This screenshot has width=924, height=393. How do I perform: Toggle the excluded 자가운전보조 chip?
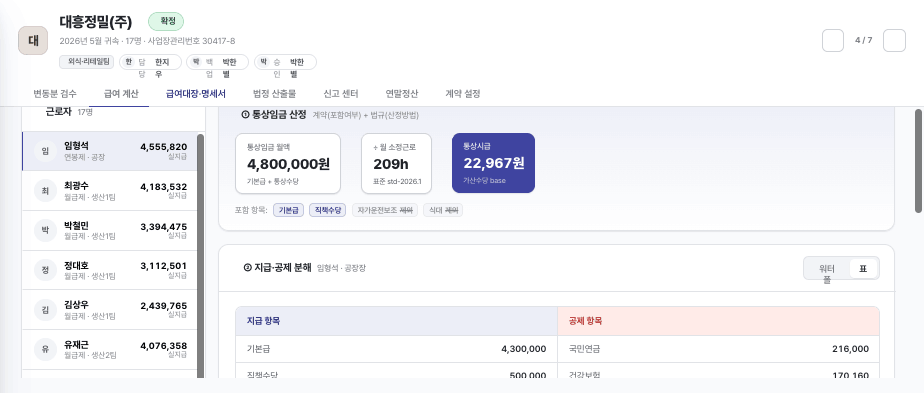pyautogui.click(x=385, y=210)
